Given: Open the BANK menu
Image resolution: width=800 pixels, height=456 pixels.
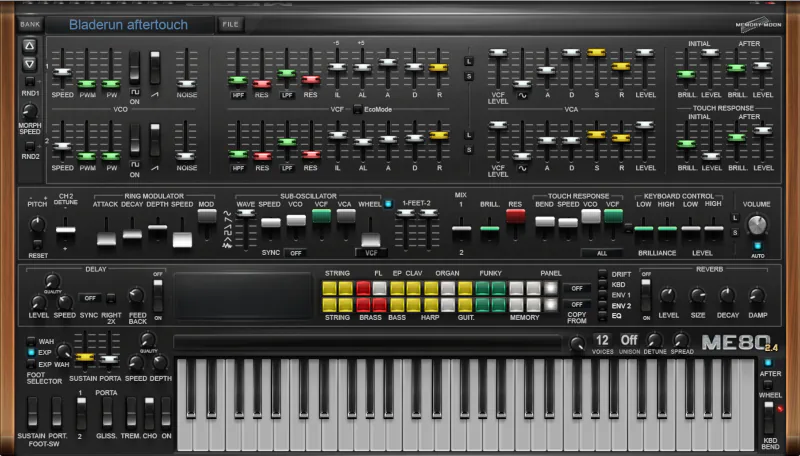Looking at the screenshot, I should (30, 24).
